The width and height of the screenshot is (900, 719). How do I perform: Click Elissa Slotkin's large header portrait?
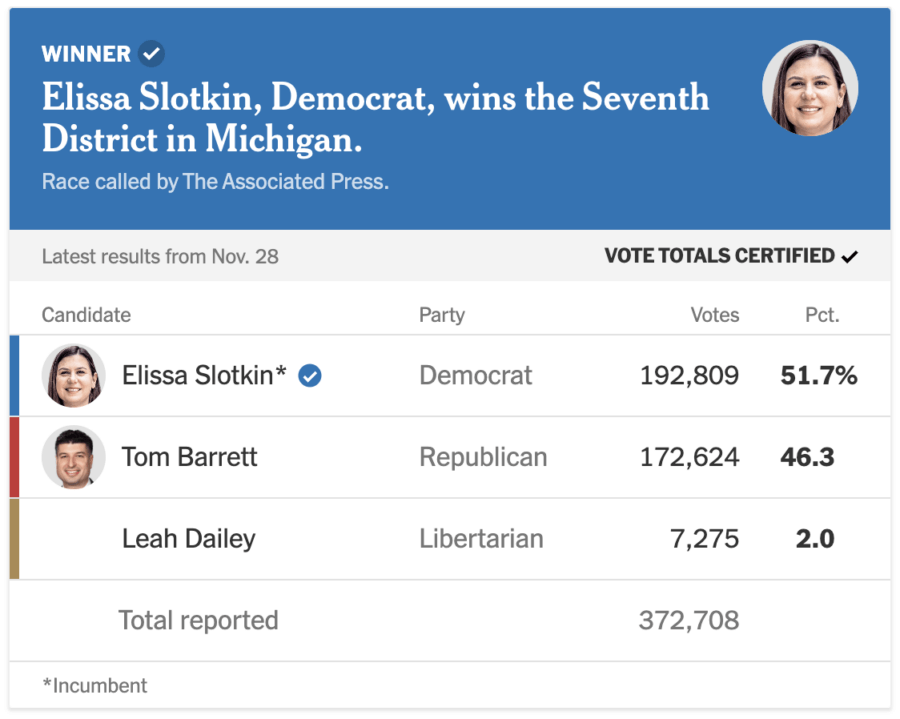tap(810, 88)
